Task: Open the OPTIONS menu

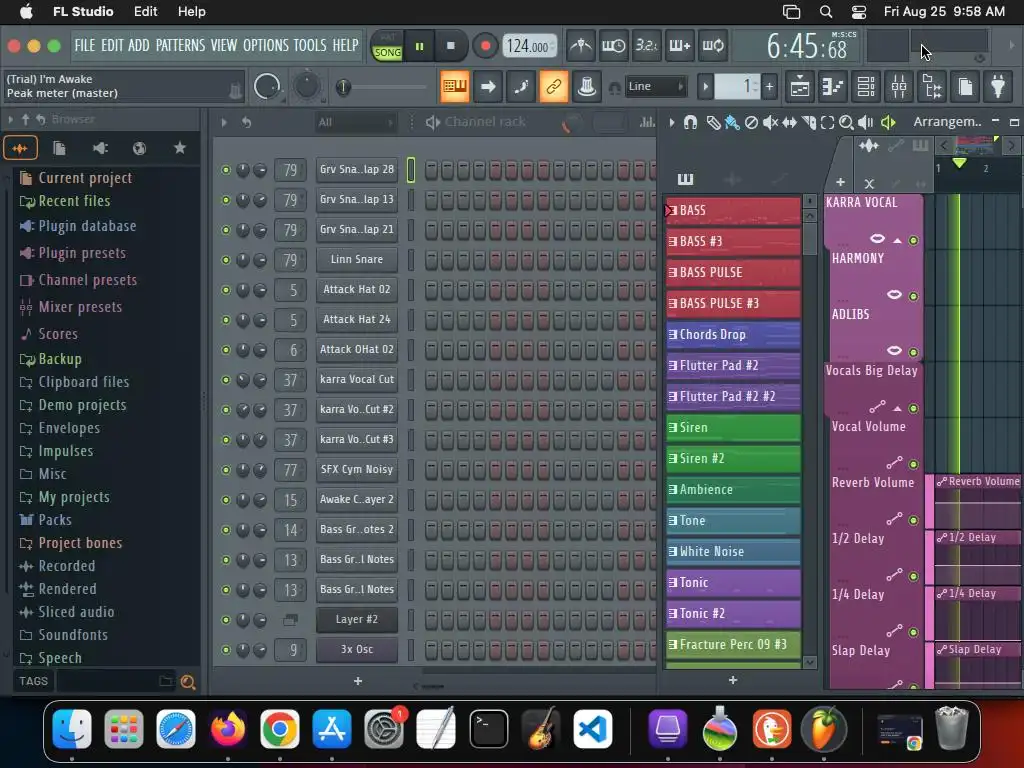Action: (x=266, y=45)
